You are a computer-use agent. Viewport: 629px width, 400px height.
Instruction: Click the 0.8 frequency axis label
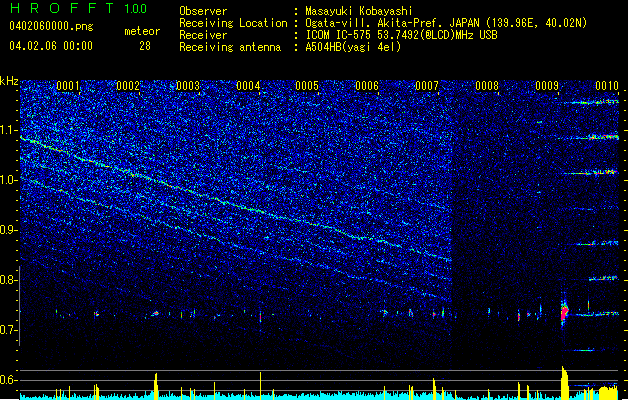(9, 280)
